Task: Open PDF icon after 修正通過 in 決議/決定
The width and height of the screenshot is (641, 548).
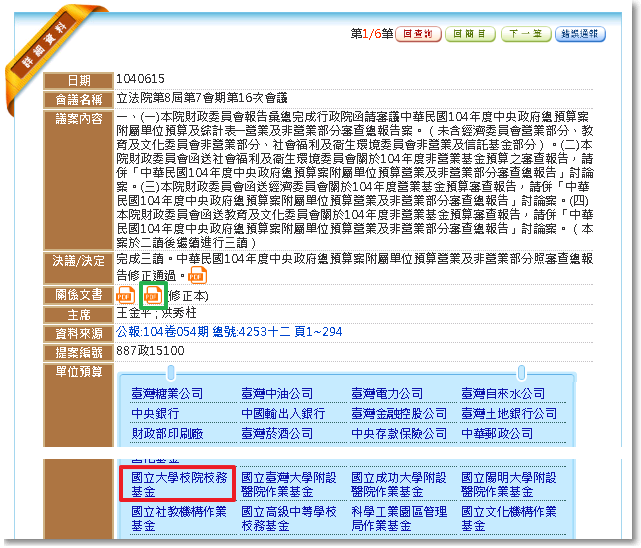Action: click(197, 274)
